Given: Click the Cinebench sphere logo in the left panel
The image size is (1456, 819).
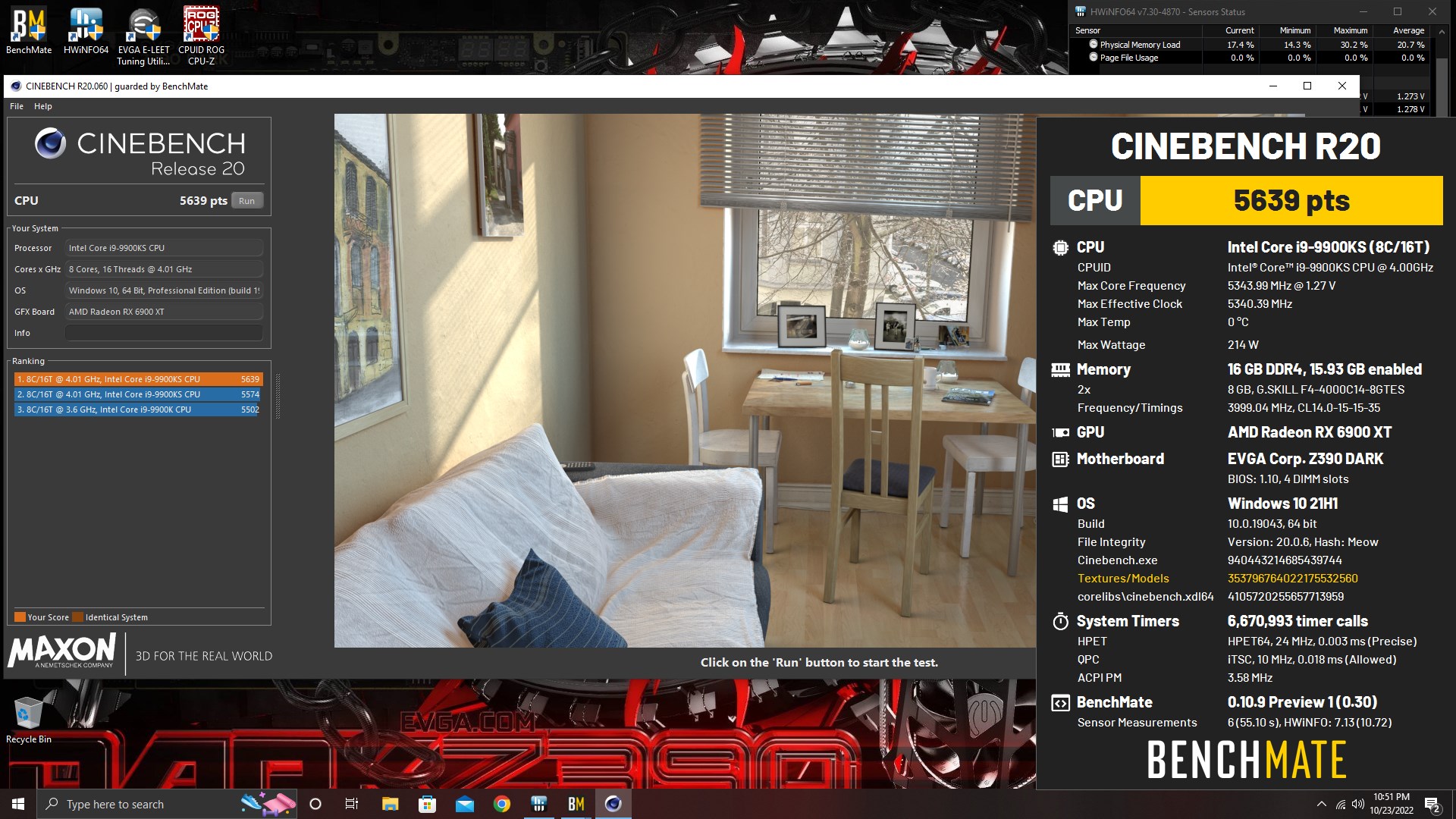Looking at the screenshot, I should click(x=51, y=143).
